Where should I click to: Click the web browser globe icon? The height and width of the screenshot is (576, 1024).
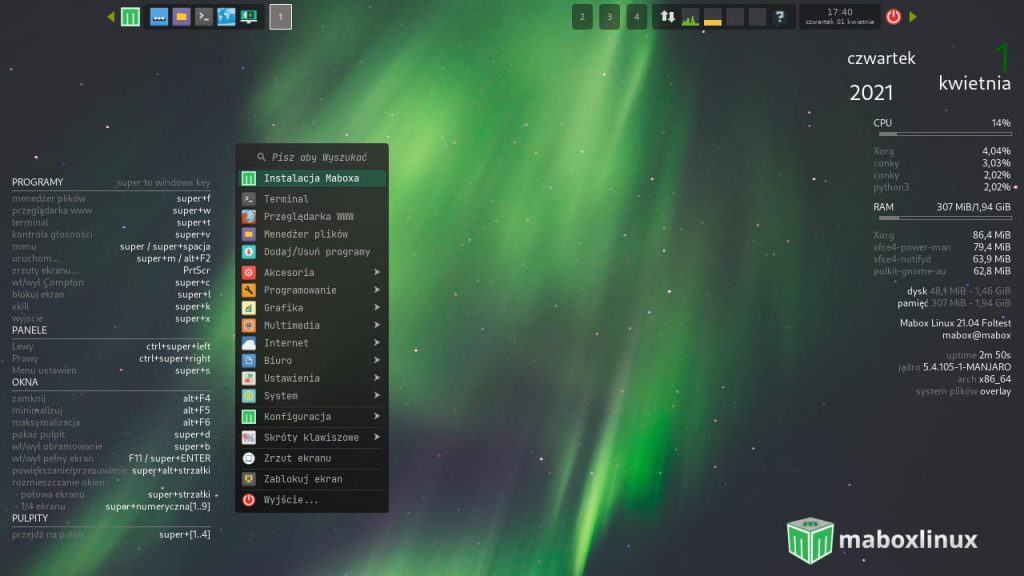click(x=225, y=17)
